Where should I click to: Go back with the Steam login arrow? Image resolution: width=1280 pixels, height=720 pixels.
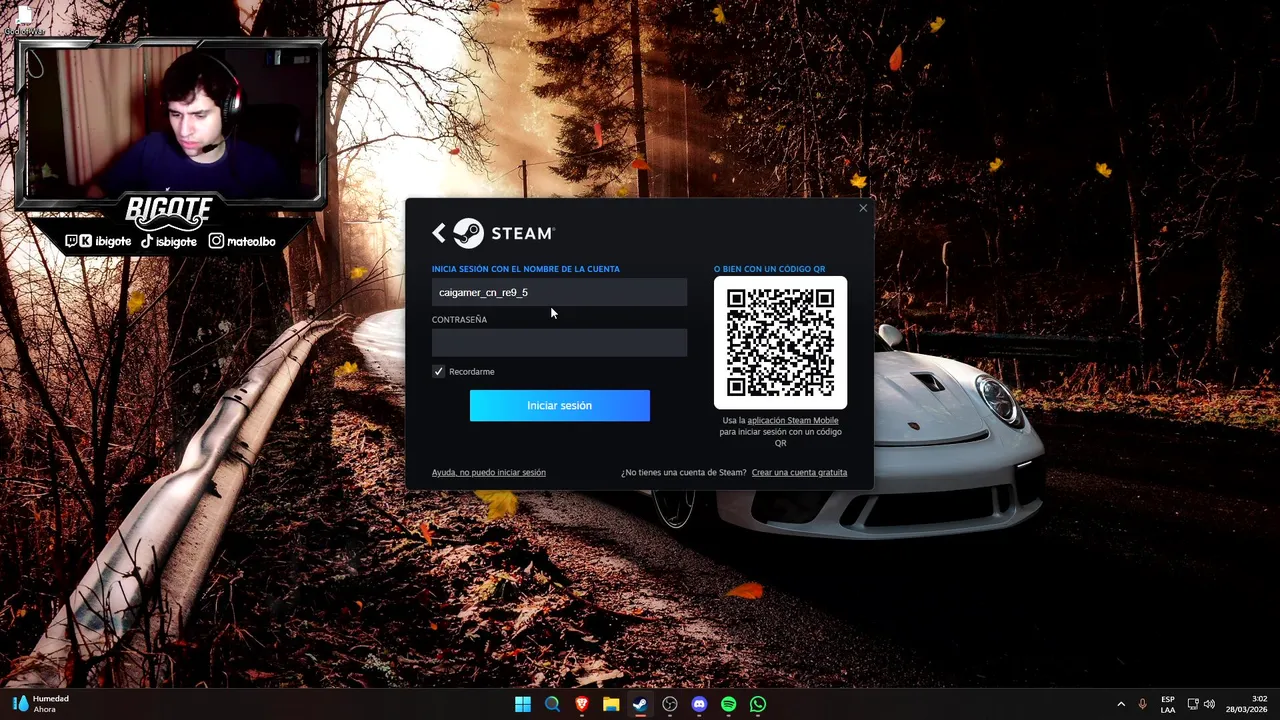coord(439,233)
